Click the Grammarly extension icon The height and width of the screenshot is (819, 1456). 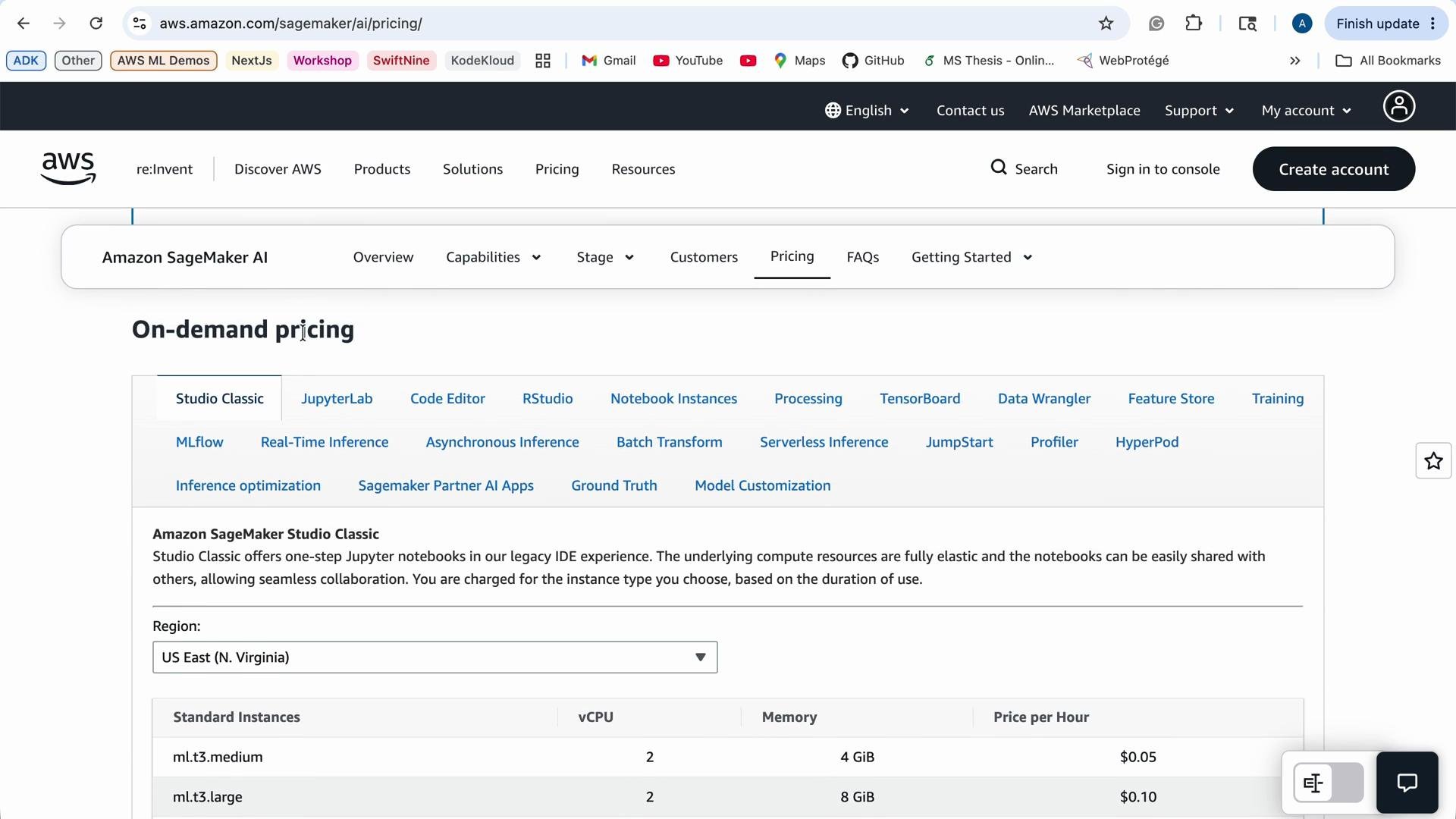coord(1156,24)
